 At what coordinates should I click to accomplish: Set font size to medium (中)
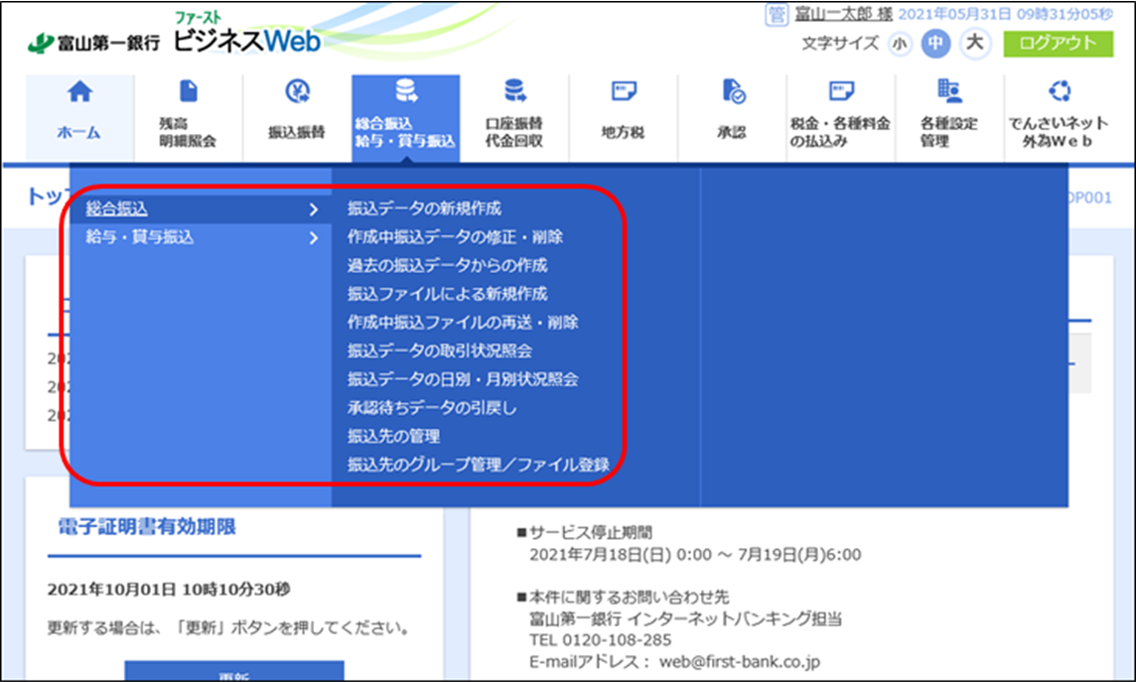(935, 44)
